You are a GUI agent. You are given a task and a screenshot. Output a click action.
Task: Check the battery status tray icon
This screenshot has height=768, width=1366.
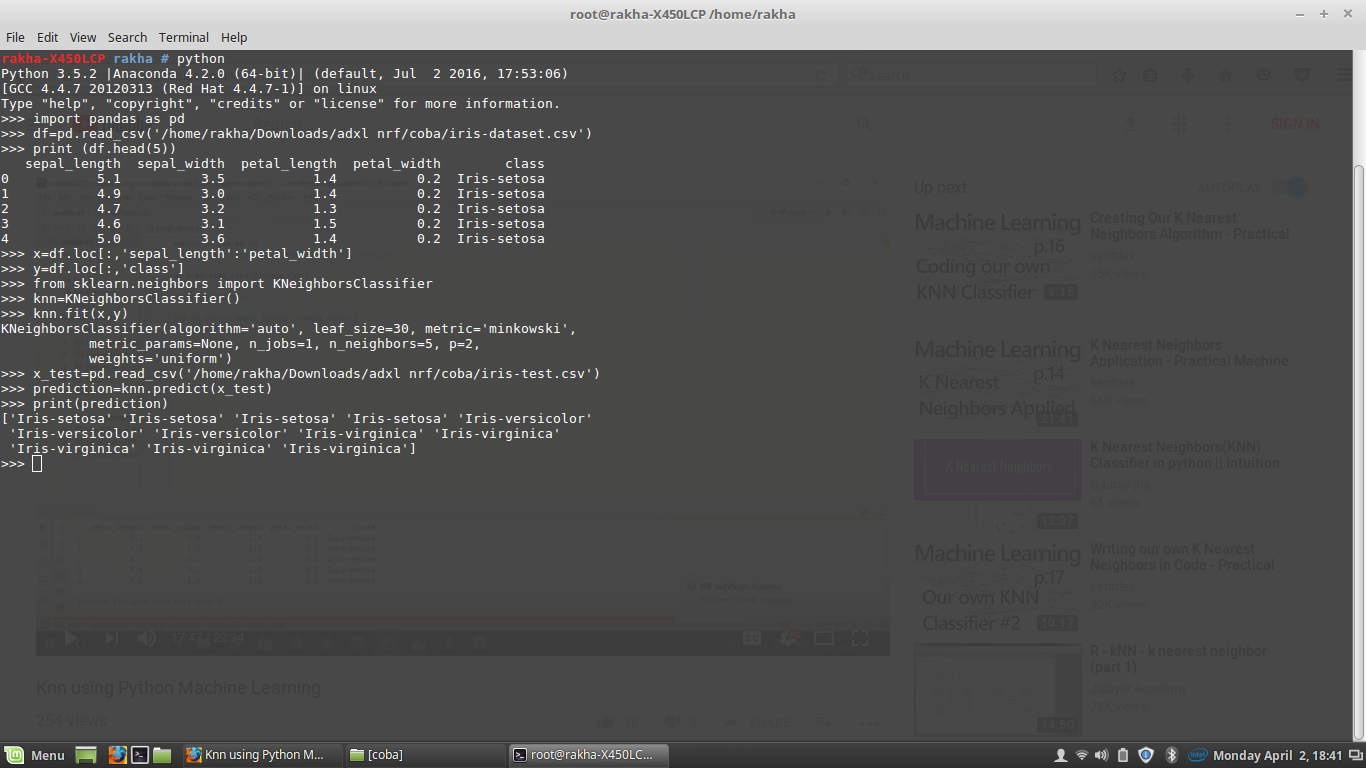click(x=1122, y=755)
